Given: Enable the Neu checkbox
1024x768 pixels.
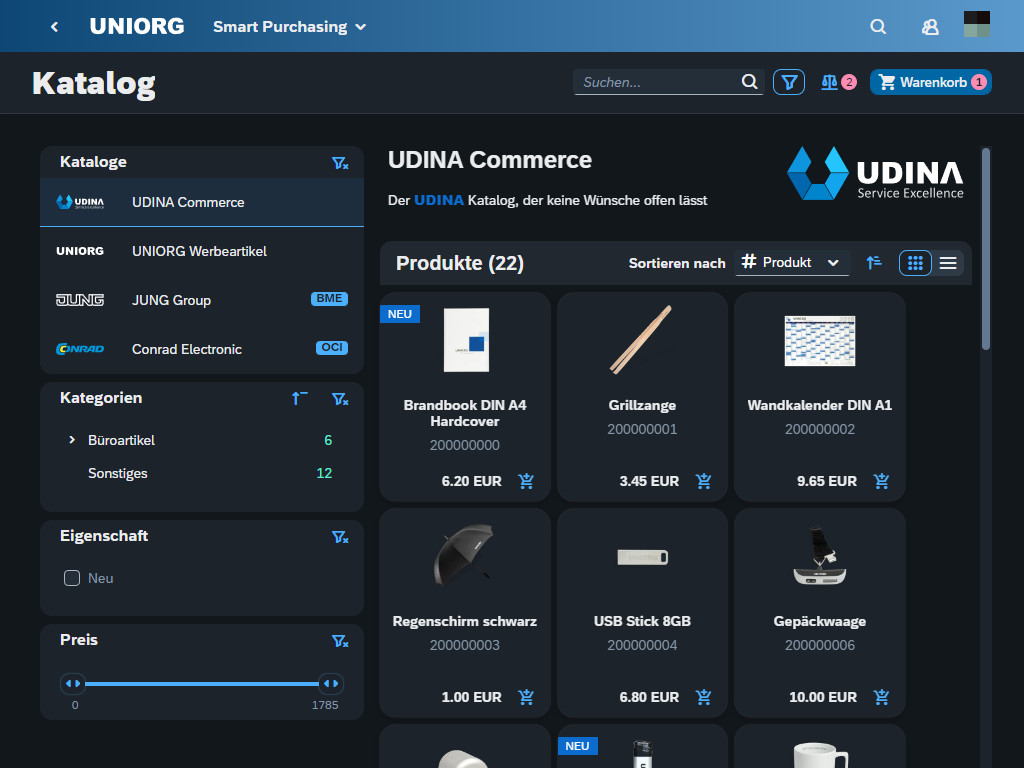Looking at the screenshot, I should click(72, 578).
